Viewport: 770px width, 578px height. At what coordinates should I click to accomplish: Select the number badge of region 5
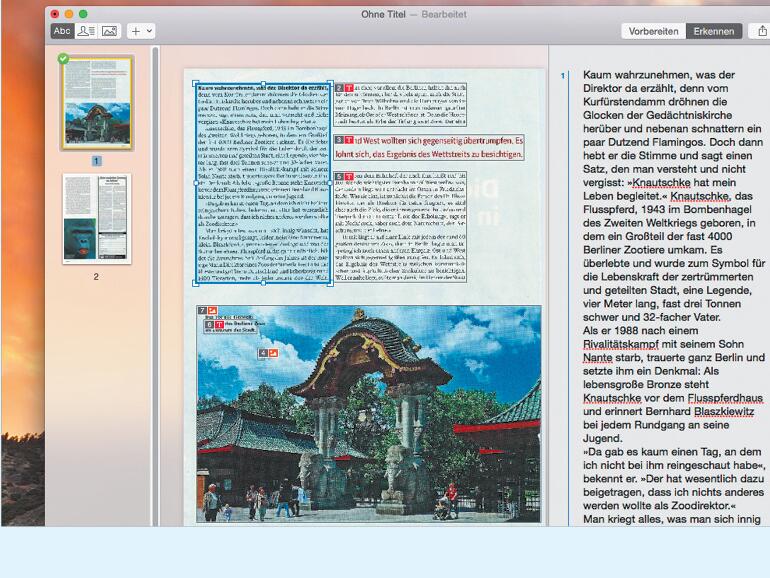pyautogui.click(x=340, y=176)
